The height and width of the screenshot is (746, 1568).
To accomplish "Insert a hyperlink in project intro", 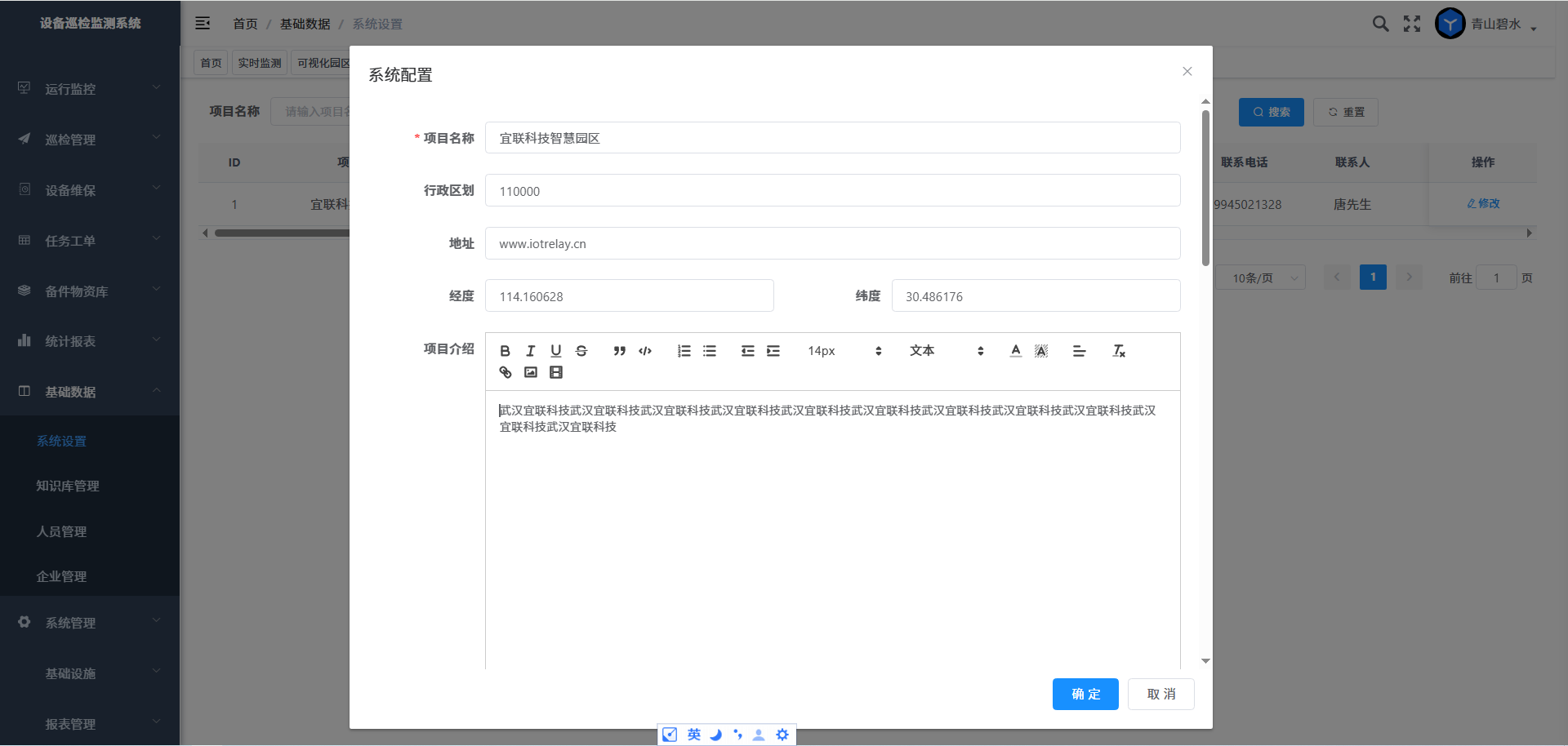I will click(x=506, y=372).
